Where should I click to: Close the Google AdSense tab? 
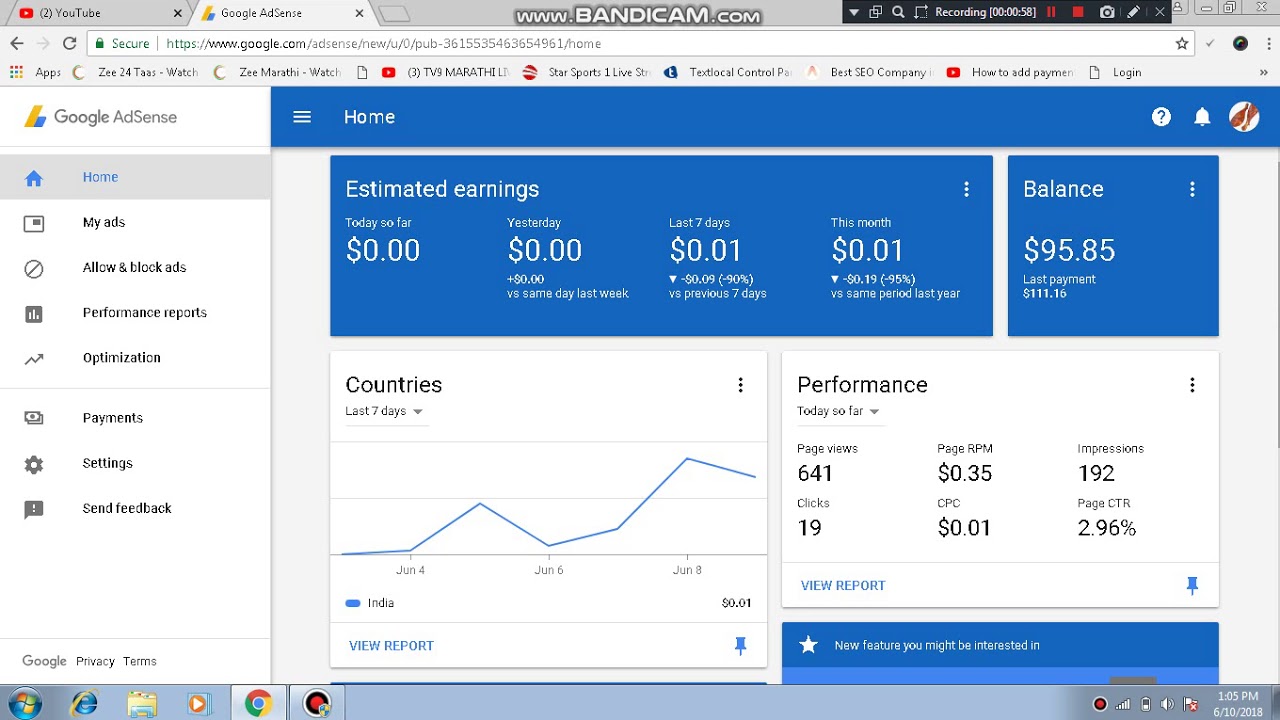(x=358, y=13)
